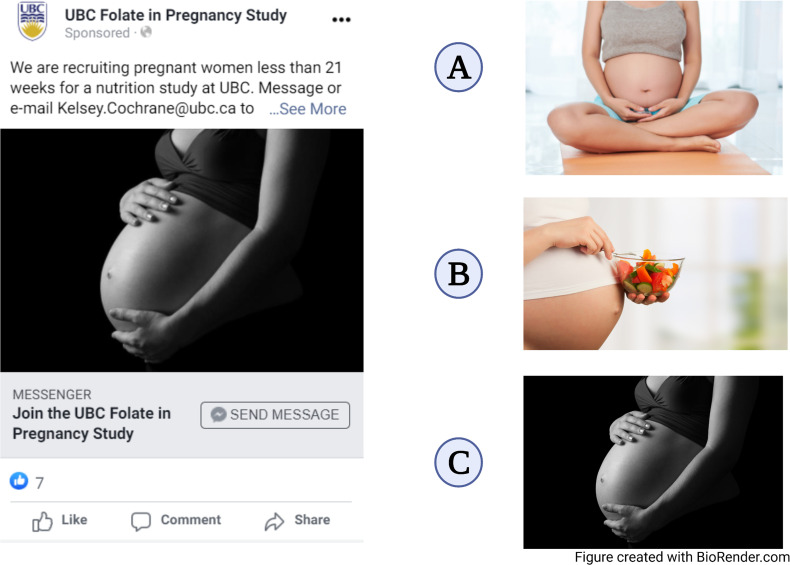Select circled label A
Screen dimensions: 790x565
[458, 68]
